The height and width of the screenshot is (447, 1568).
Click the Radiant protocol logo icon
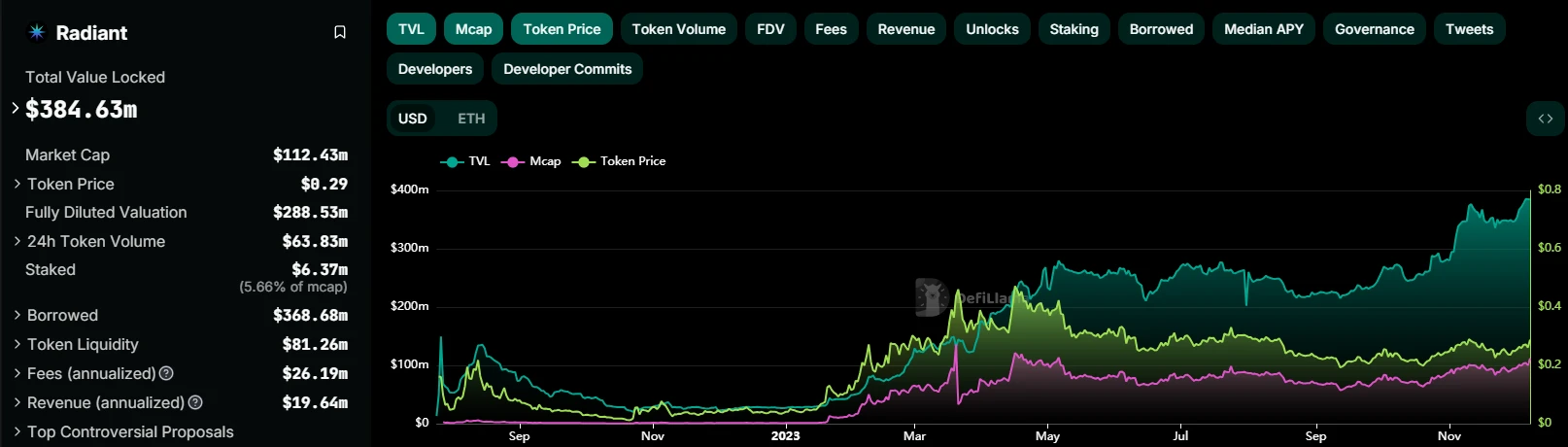tap(37, 32)
